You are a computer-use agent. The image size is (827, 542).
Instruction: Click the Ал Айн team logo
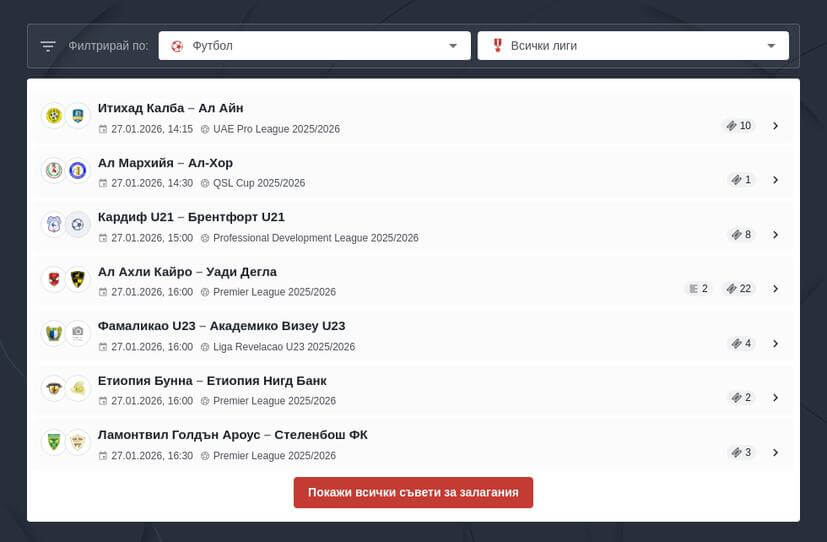point(78,116)
